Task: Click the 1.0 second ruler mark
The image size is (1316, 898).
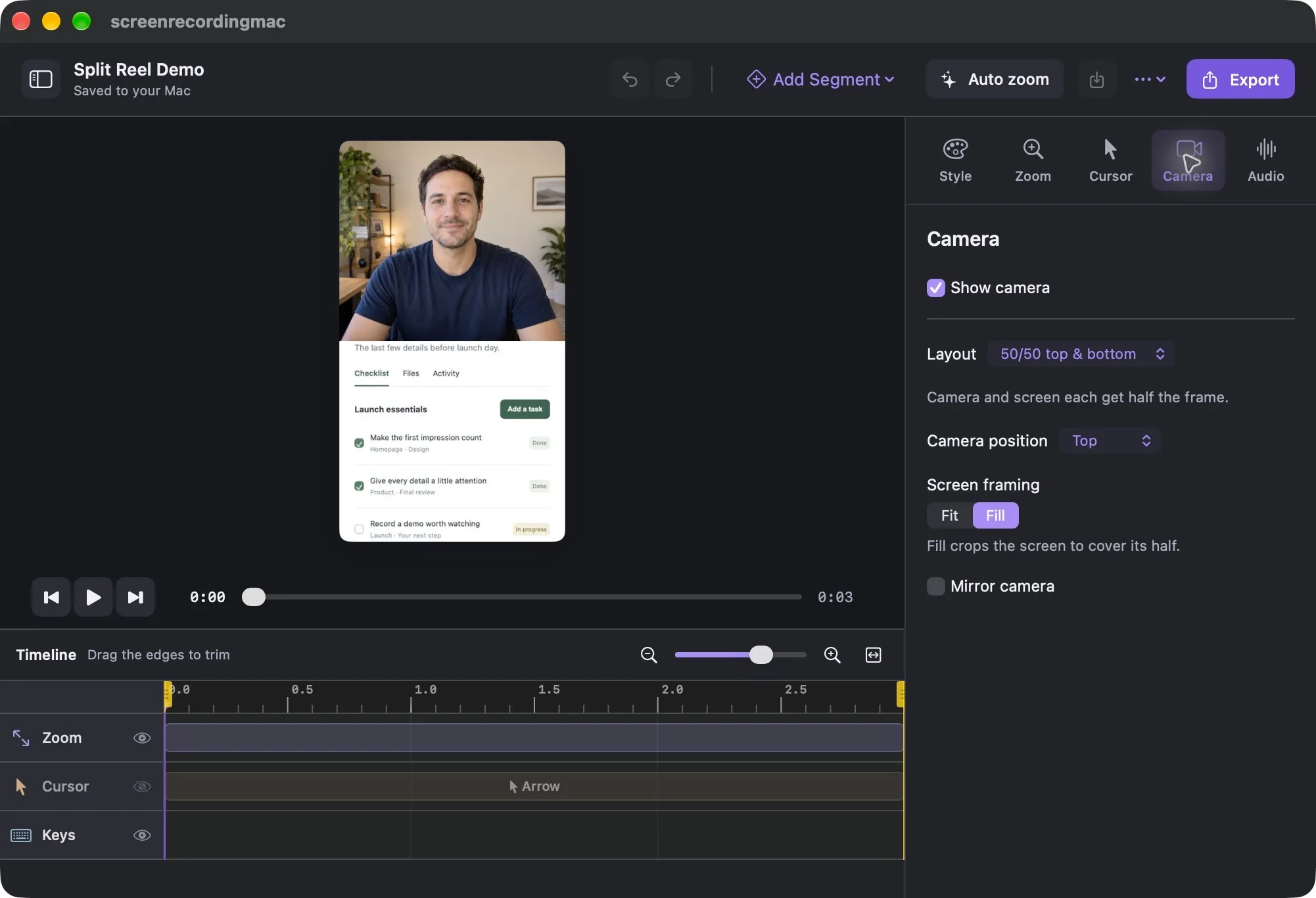Action: [x=425, y=690]
